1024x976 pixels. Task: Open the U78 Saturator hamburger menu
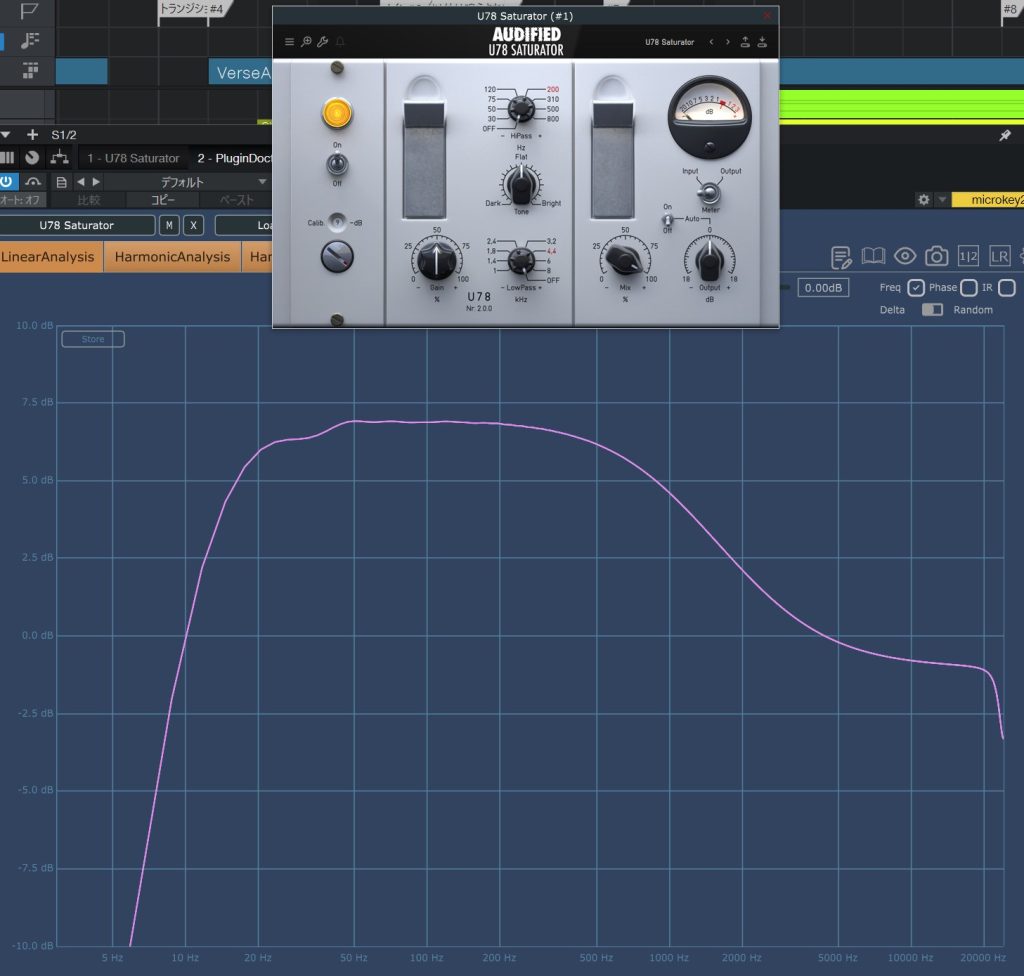pos(289,42)
